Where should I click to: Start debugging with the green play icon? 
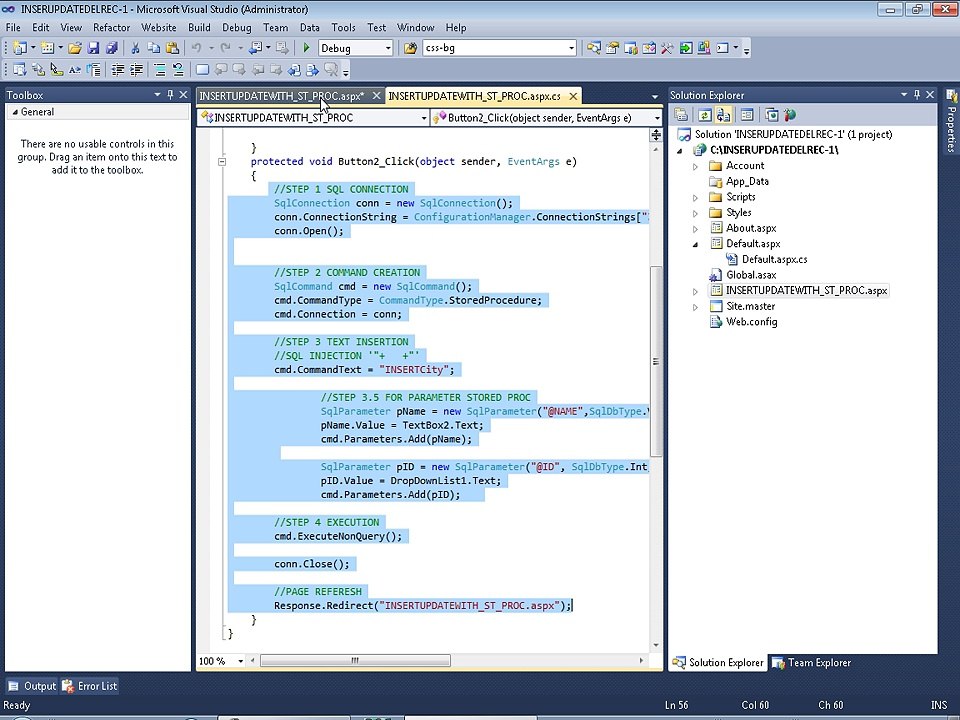click(307, 48)
